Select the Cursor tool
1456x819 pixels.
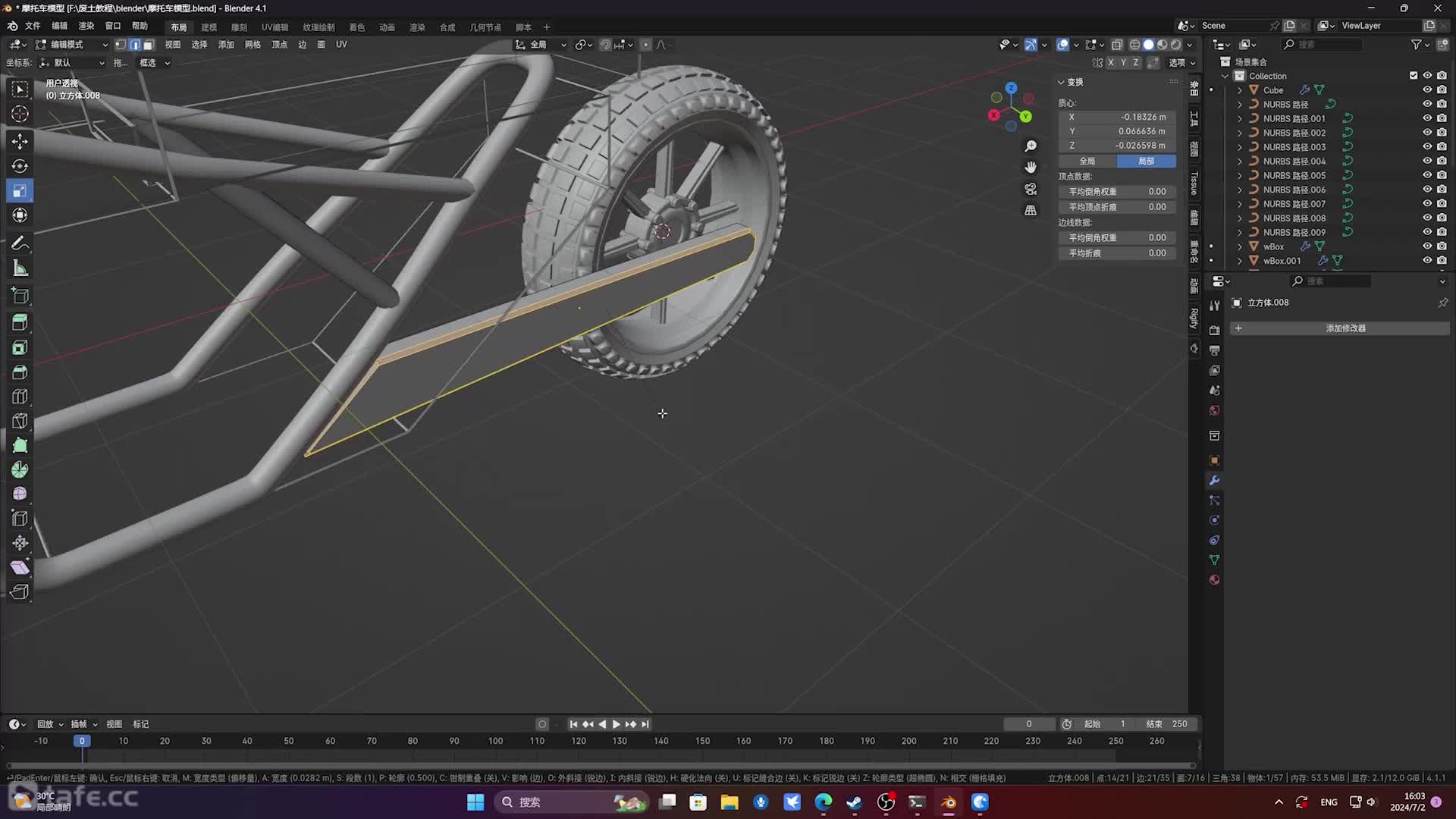[x=20, y=114]
